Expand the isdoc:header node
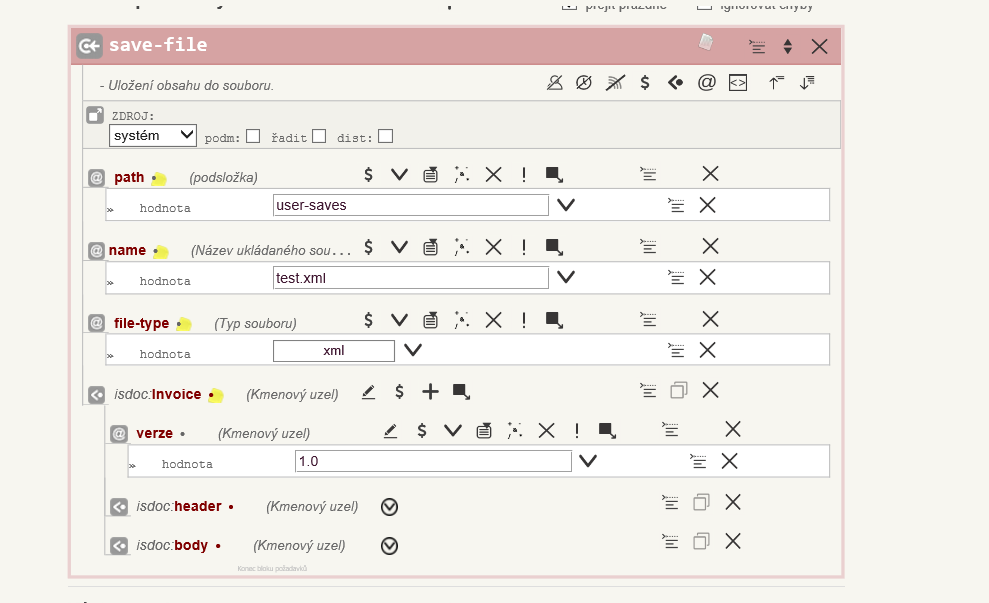The width and height of the screenshot is (989, 603). point(390,507)
